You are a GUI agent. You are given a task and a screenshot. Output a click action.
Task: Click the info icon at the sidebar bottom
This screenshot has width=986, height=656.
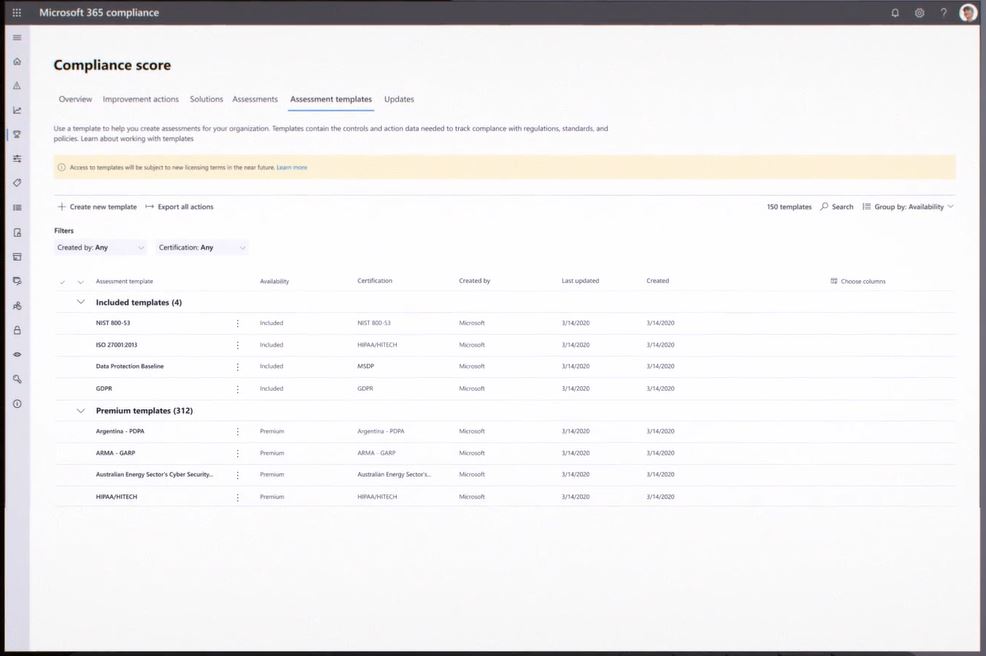[x=16, y=403]
